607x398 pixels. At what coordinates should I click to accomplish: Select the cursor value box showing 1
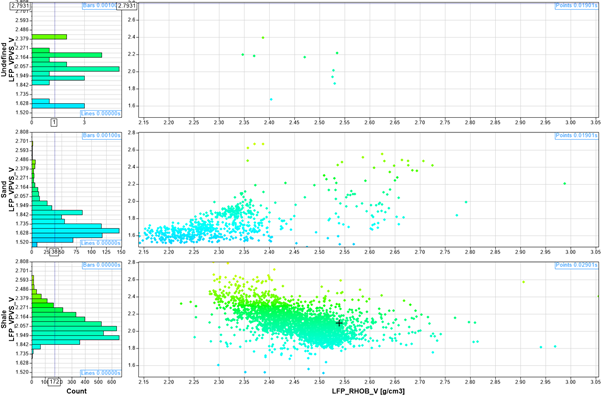[x=54, y=122]
